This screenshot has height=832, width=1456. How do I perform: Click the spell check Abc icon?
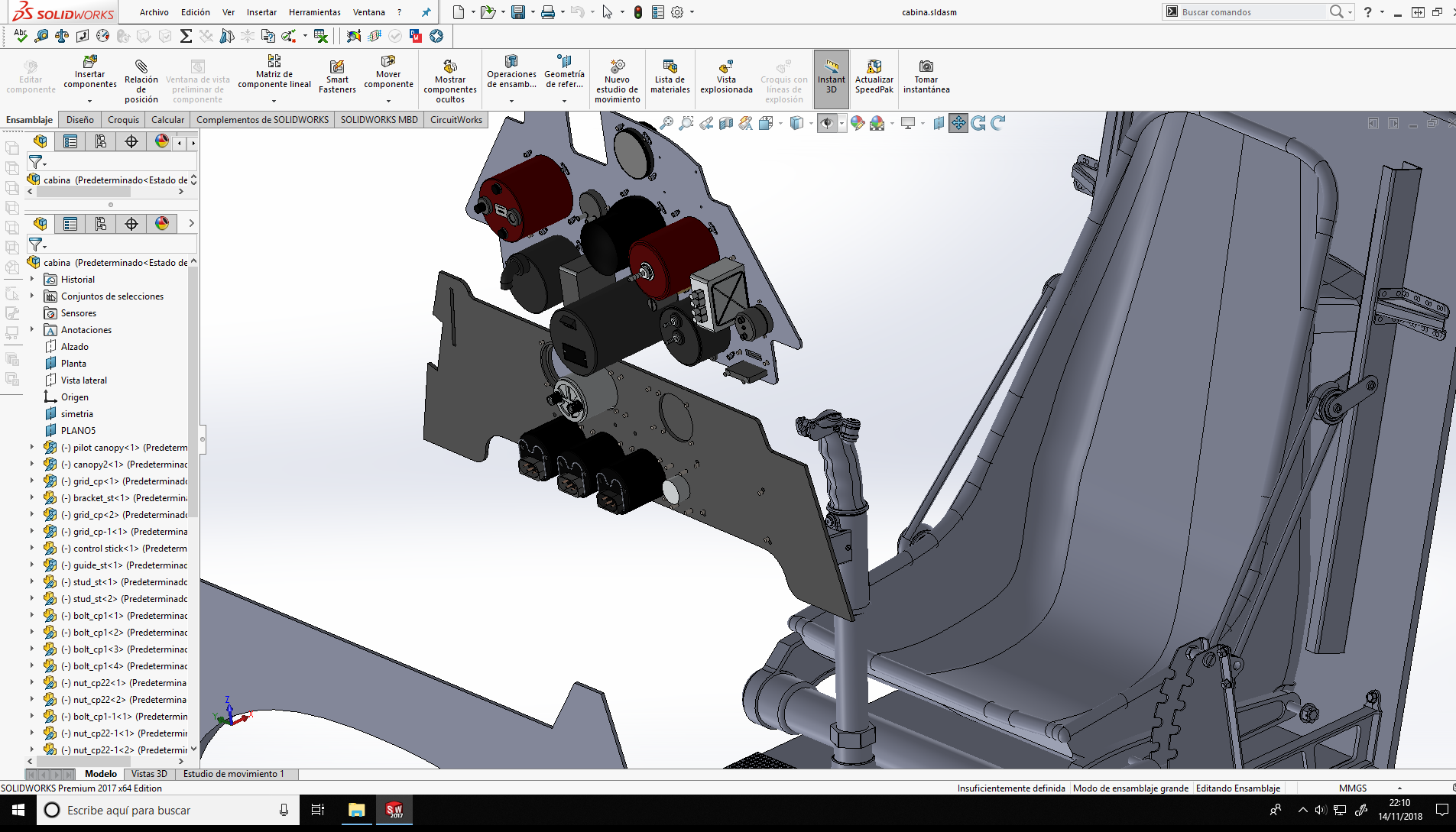coord(21,36)
